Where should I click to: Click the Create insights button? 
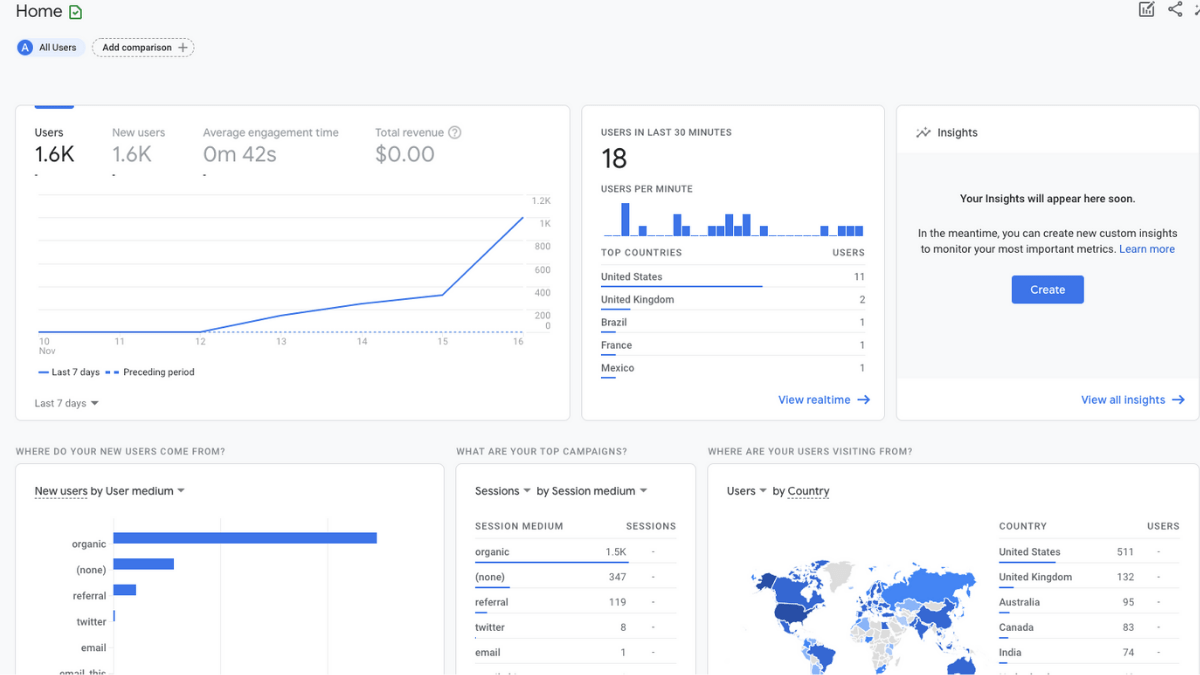pyautogui.click(x=1047, y=290)
